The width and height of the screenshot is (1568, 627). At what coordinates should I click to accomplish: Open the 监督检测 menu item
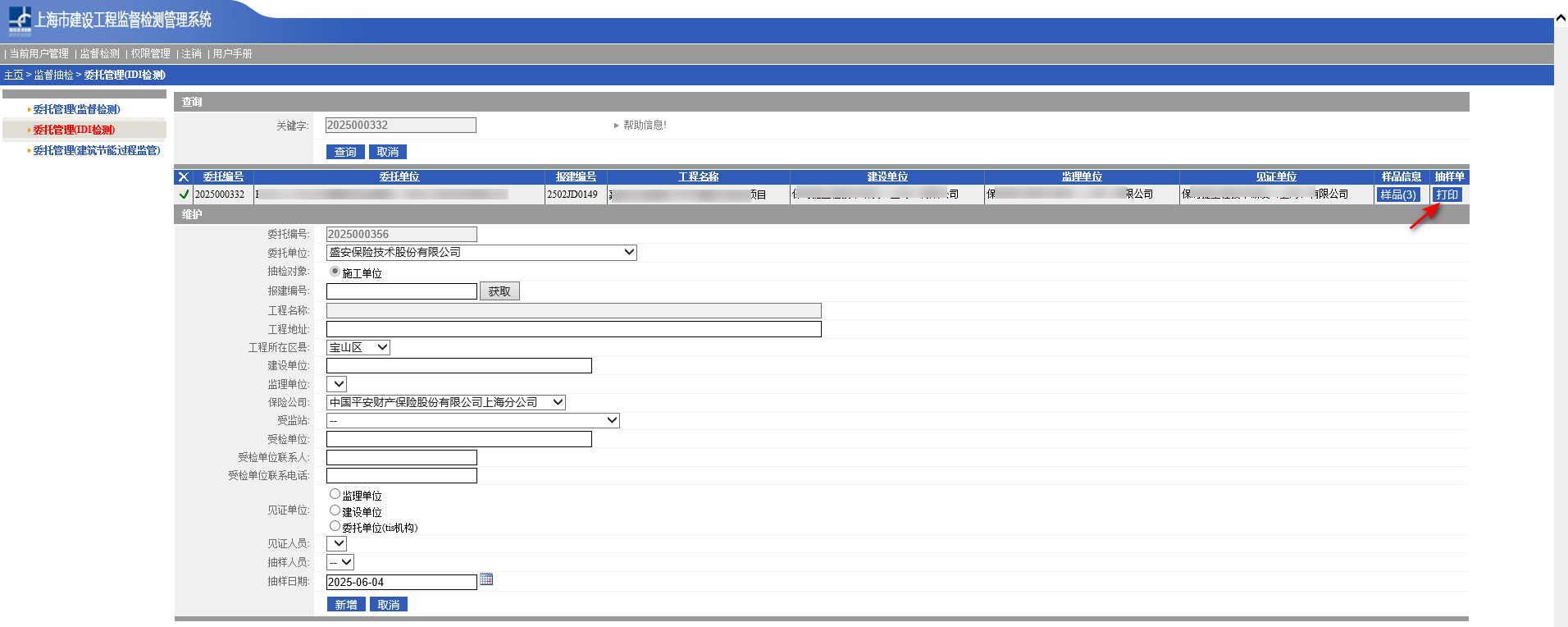pos(99,54)
